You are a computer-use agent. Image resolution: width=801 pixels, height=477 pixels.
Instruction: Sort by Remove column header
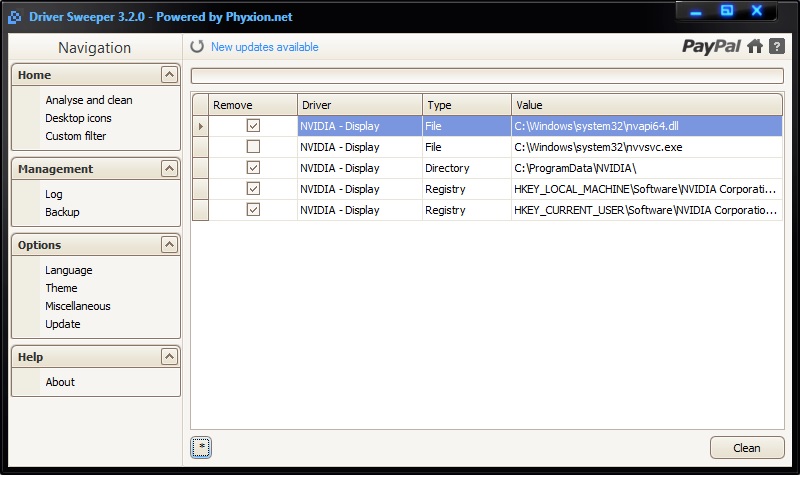253,105
